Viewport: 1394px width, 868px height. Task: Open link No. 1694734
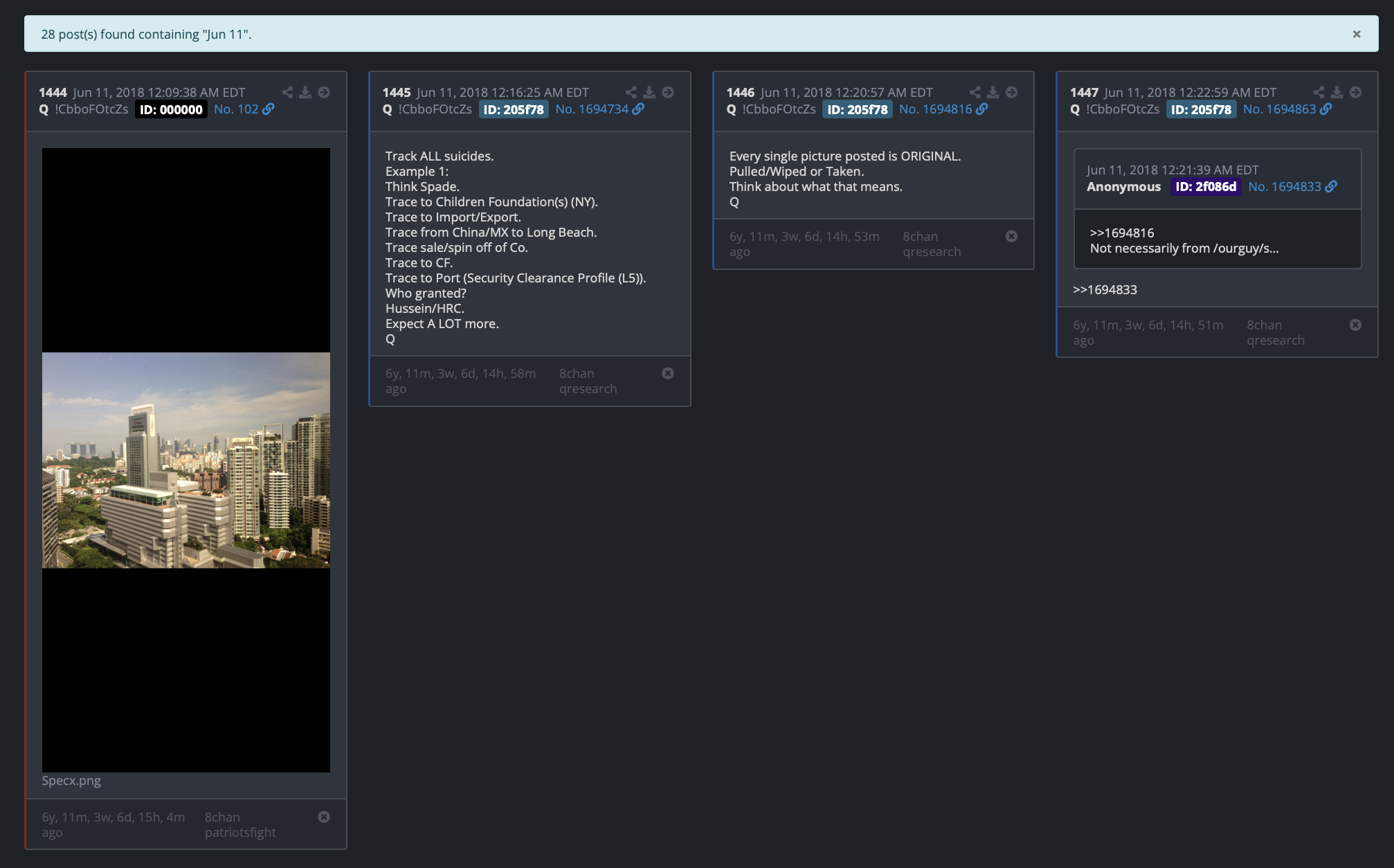point(599,109)
